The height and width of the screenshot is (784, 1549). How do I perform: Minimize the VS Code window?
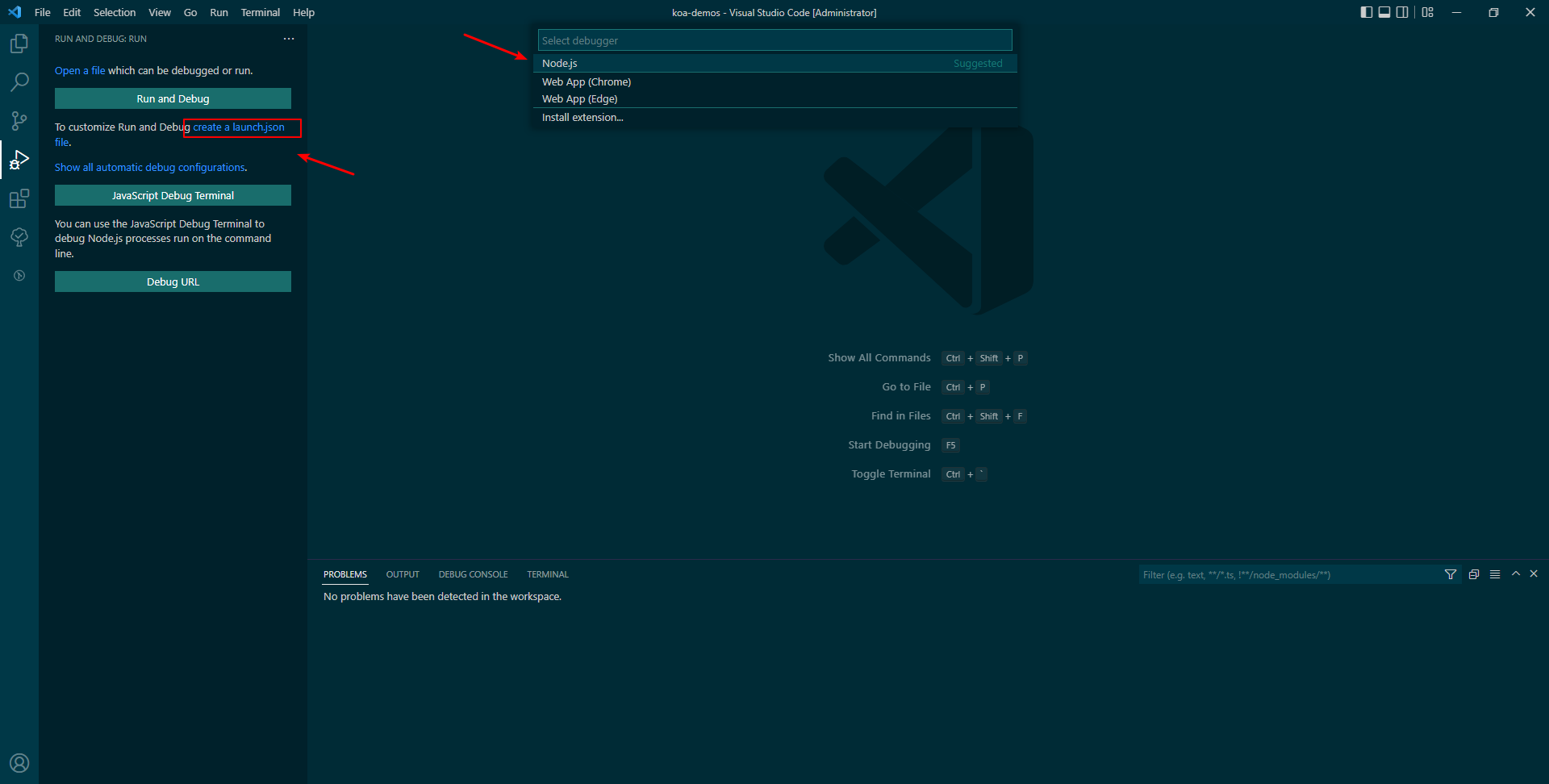[x=1456, y=12]
